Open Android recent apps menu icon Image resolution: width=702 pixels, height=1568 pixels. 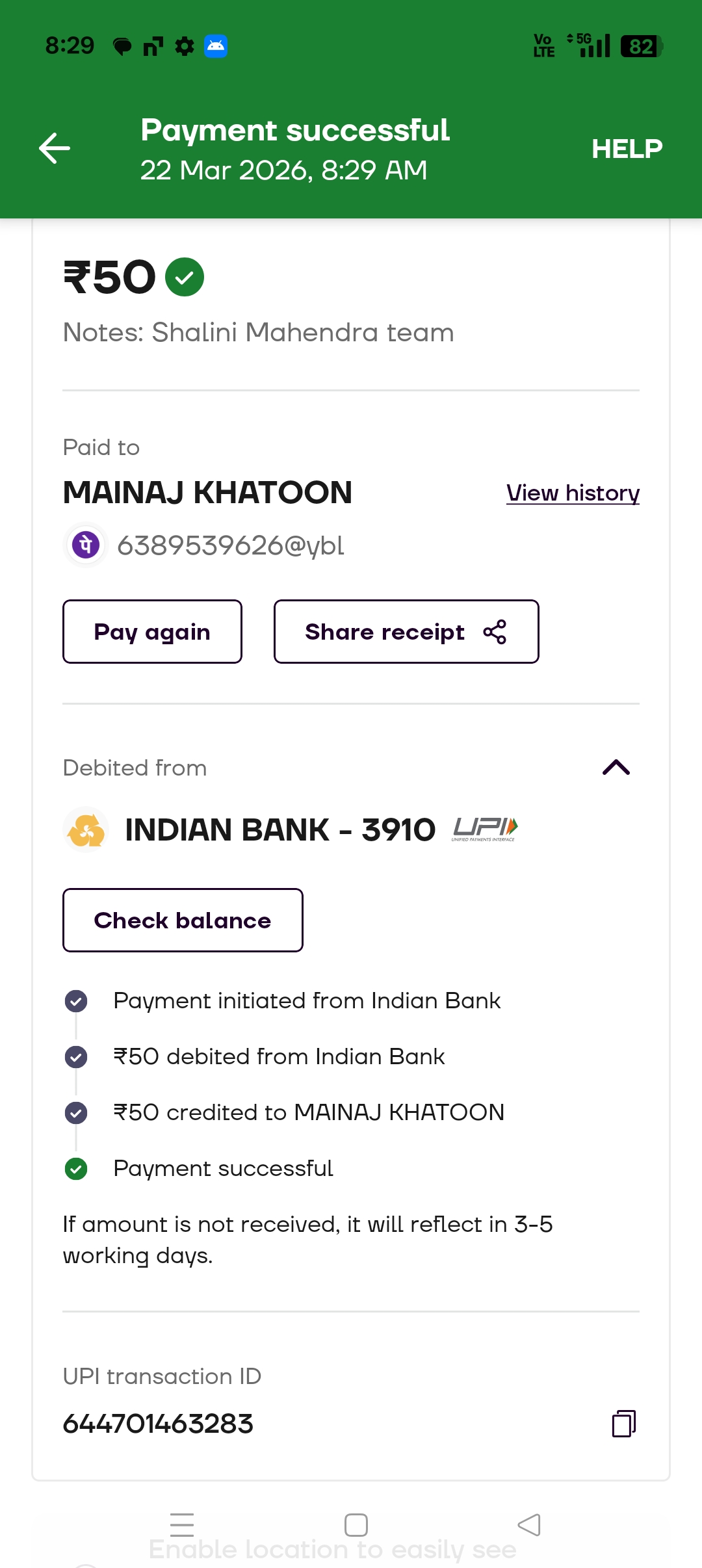point(182,1524)
